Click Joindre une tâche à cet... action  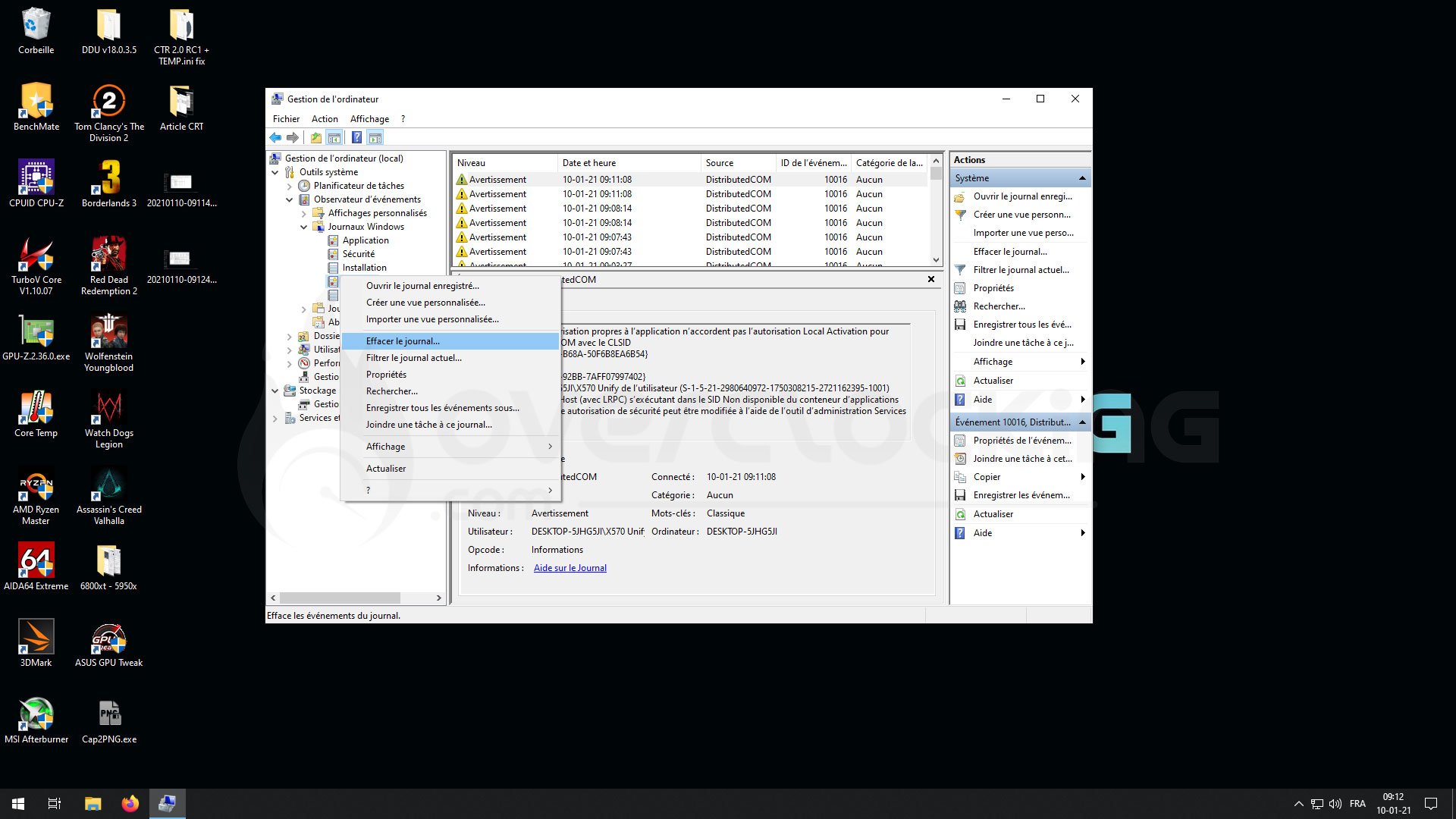[x=1022, y=459]
